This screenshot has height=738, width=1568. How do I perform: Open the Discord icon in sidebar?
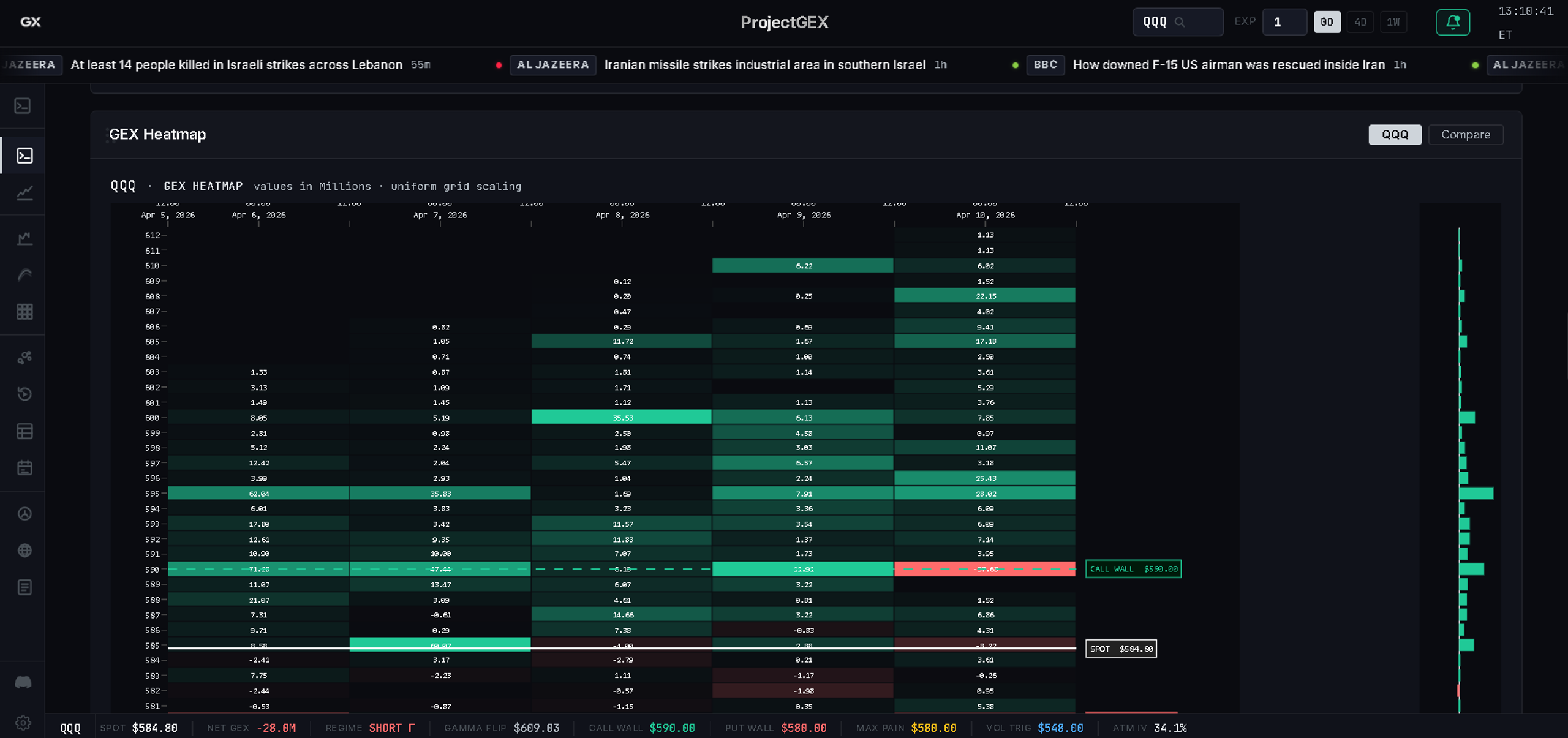tap(23, 682)
